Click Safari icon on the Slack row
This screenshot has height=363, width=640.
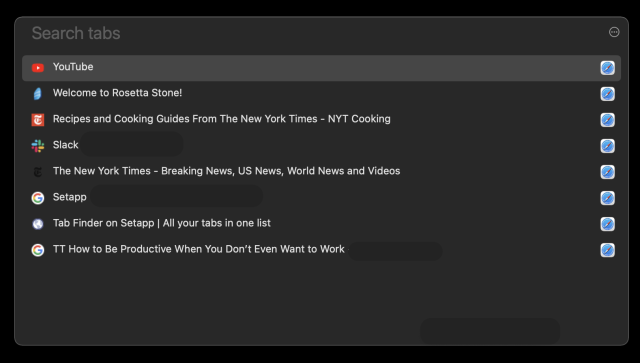tap(607, 146)
